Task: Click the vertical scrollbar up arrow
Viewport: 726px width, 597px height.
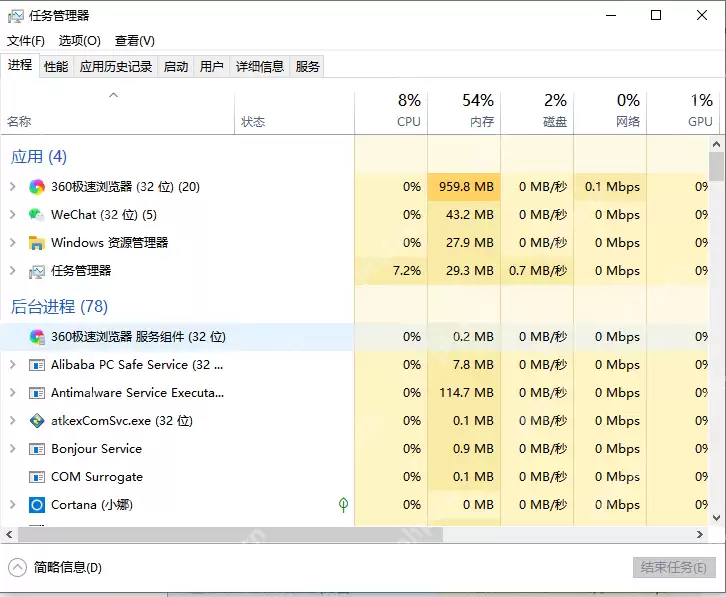Action: click(x=716, y=145)
